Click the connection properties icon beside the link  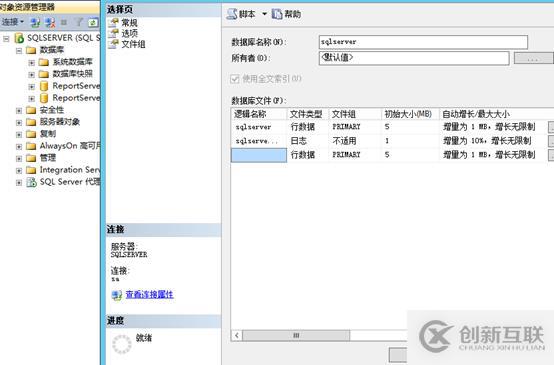pos(117,295)
